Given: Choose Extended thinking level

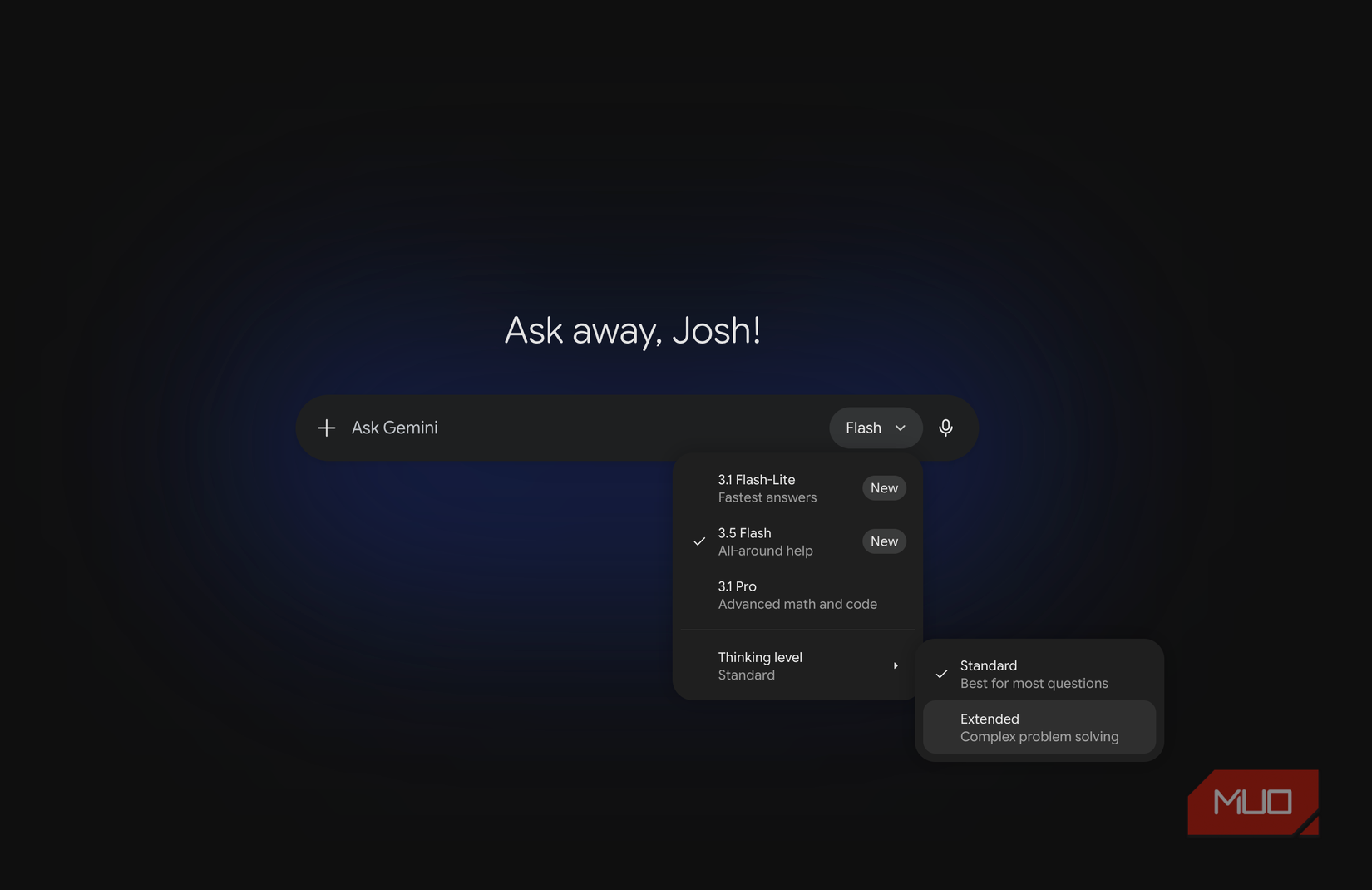Looking at the screenshot, I should click(1039, 727).
